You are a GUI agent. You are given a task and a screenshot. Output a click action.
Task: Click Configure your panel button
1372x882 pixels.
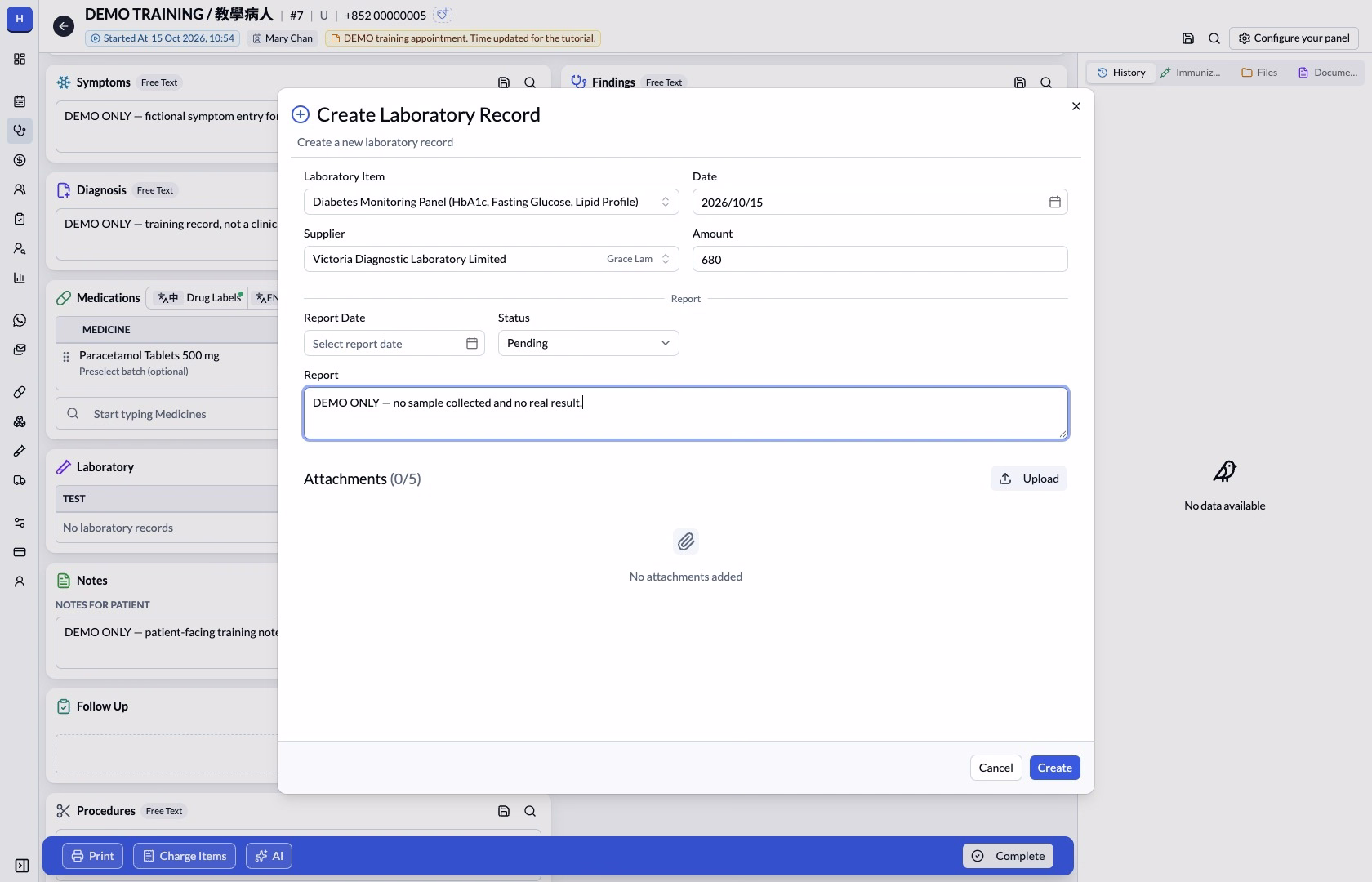(x=1294, y=38)
